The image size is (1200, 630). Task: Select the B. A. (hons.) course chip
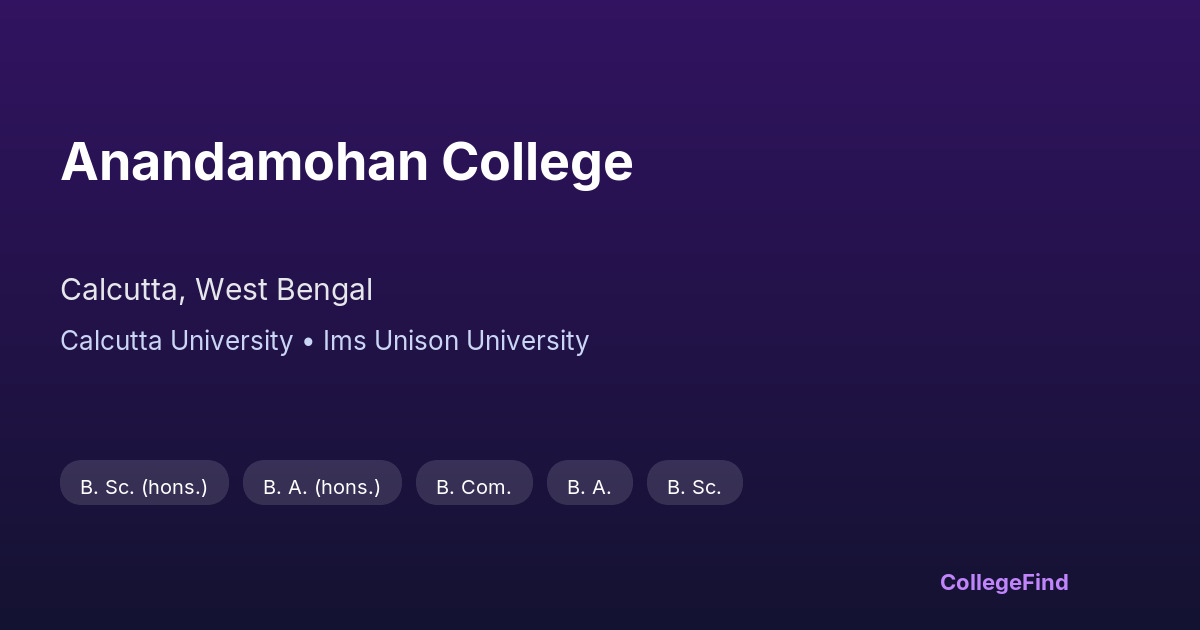click(x=322, y=487)
